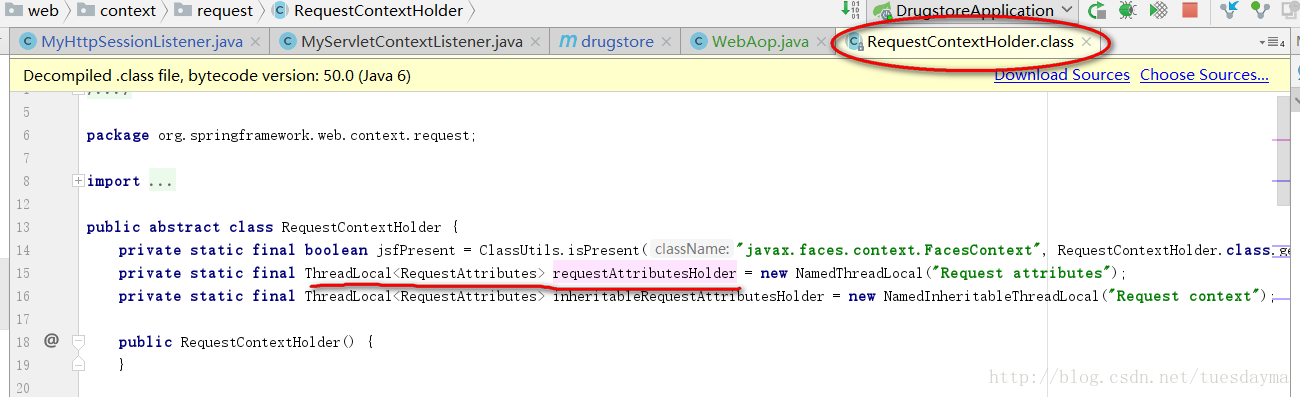Image resolution: width=1300 pixels, height=397 pixels.
Task: Click the className: parameter hint
Action: (x=692, y=250)
